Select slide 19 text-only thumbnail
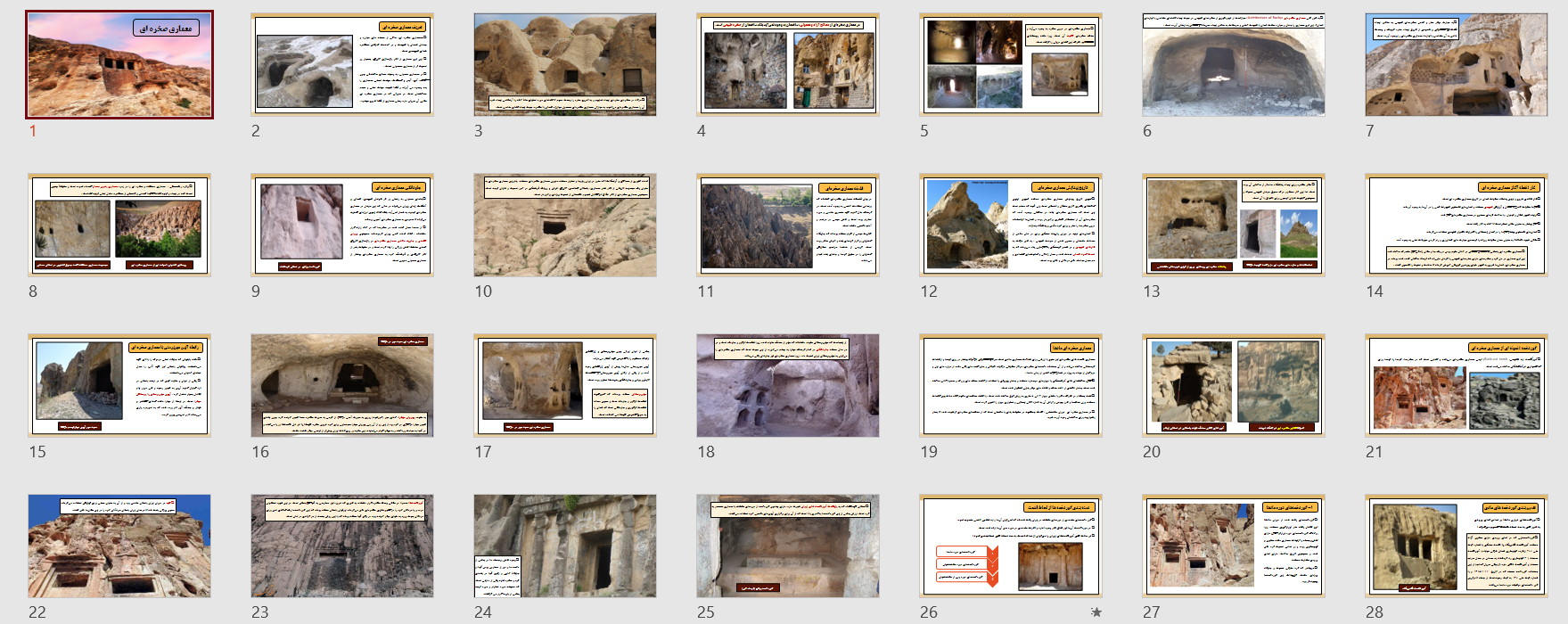 (x=1011, y=385)
